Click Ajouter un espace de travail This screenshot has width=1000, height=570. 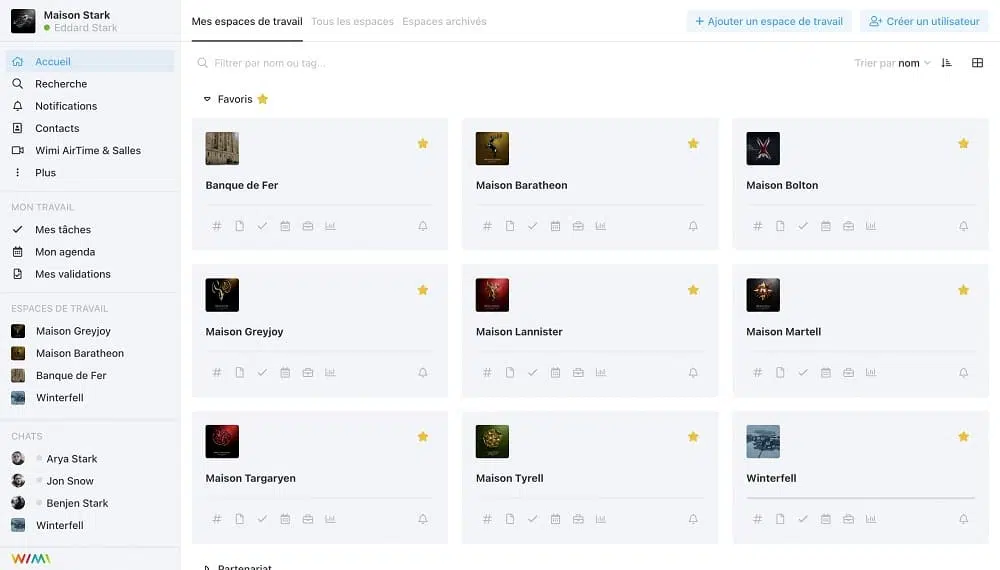click(769, 21)
